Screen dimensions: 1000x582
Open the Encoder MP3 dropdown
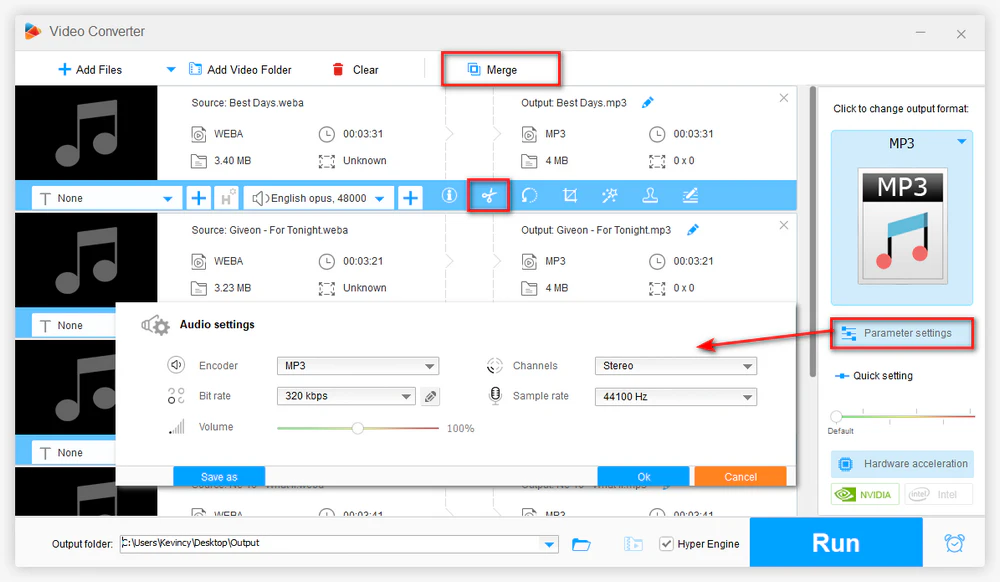(358, 366)
